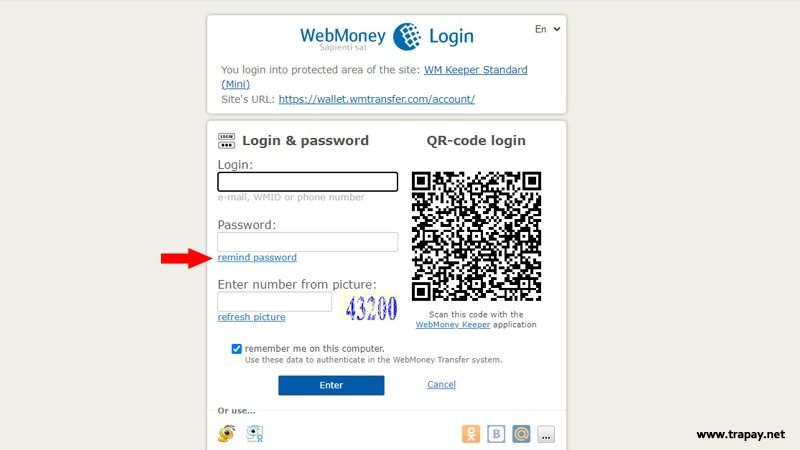
Task: Select the Login & password heading
Action: (x=305, y=140)
